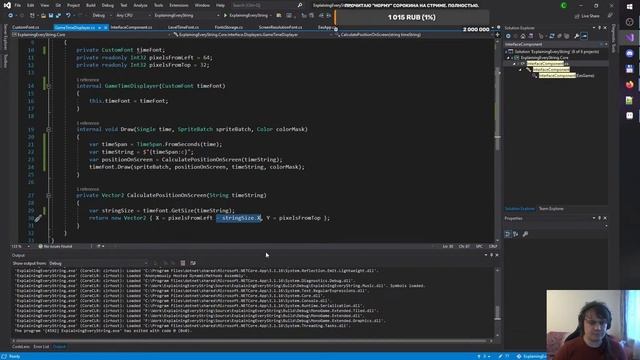Click the Output panel horizontal scrollbar
Viewport: 640px width, 360px height.
(x=252, y=341)
